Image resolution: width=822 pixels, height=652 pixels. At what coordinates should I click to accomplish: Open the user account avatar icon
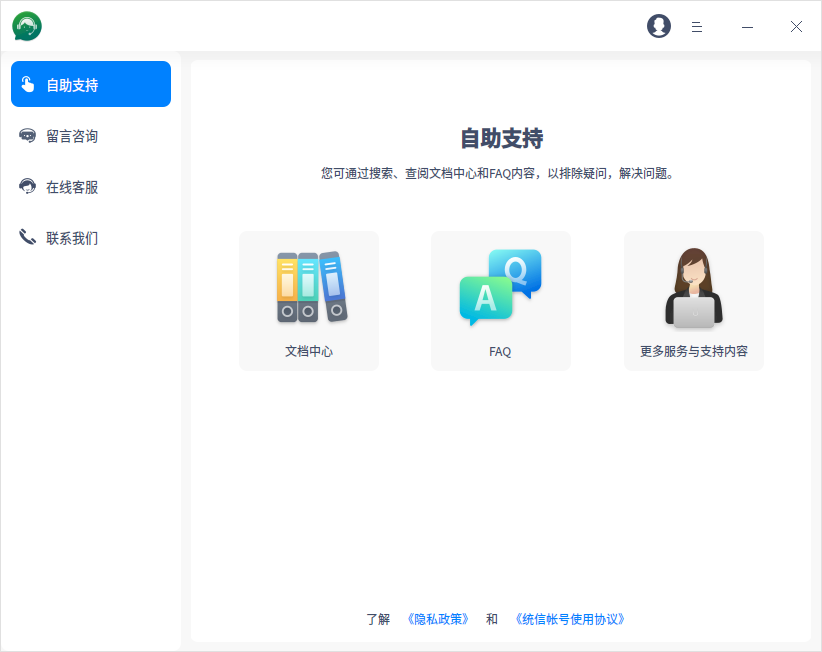coord(658,26)
